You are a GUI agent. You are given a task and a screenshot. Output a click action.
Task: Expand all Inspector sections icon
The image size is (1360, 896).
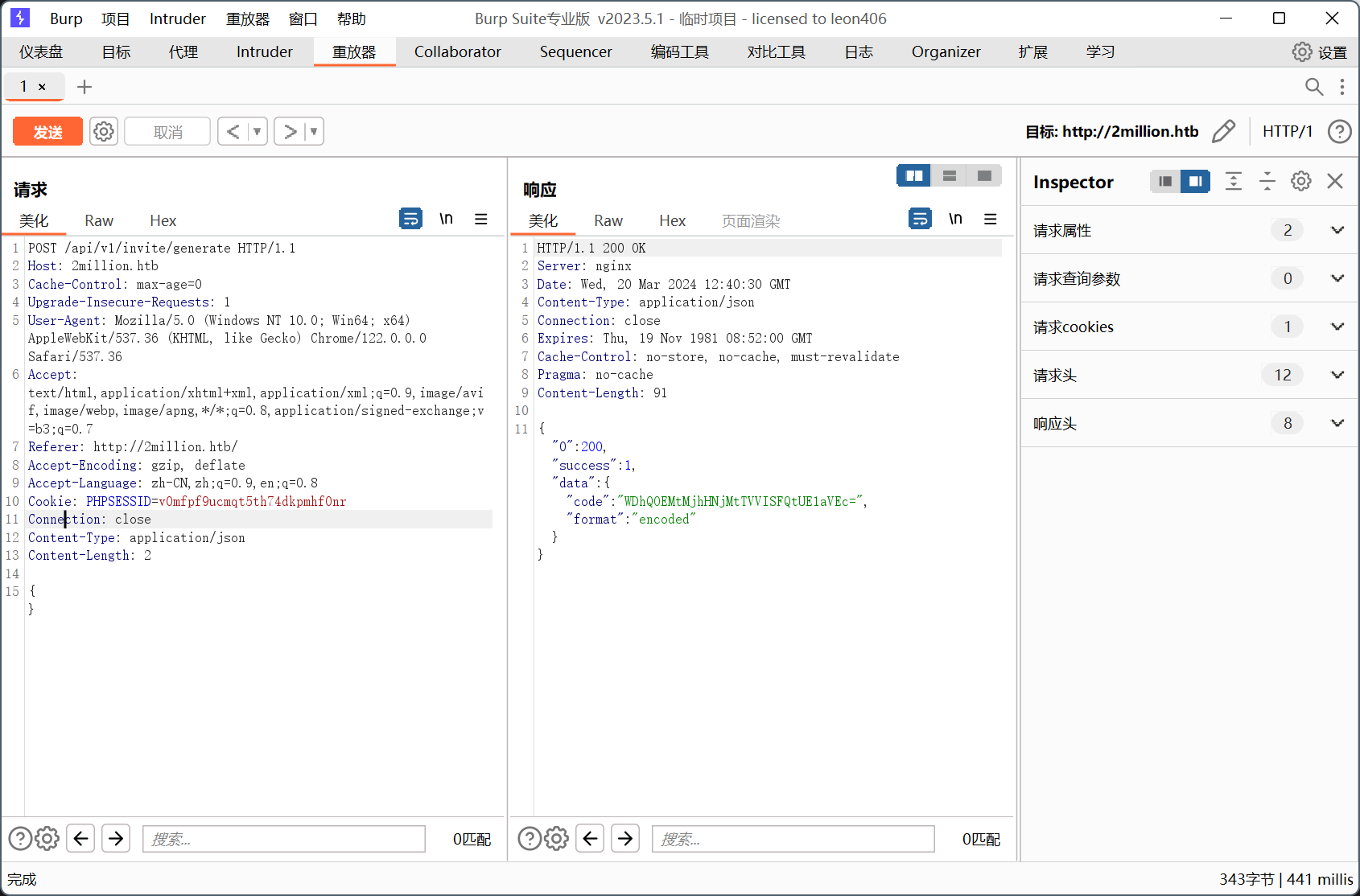pyautogui.click(x=1233, y=182)
